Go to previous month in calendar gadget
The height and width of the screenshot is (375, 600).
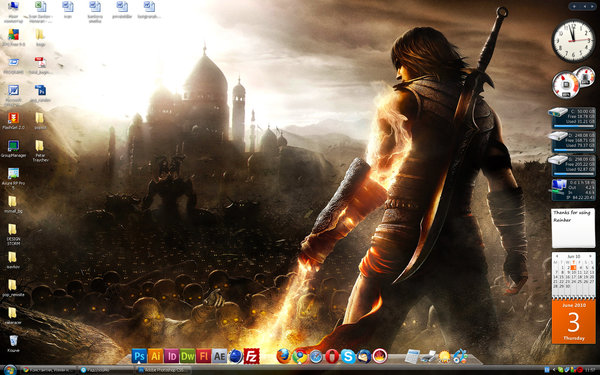tap(557, 256)
